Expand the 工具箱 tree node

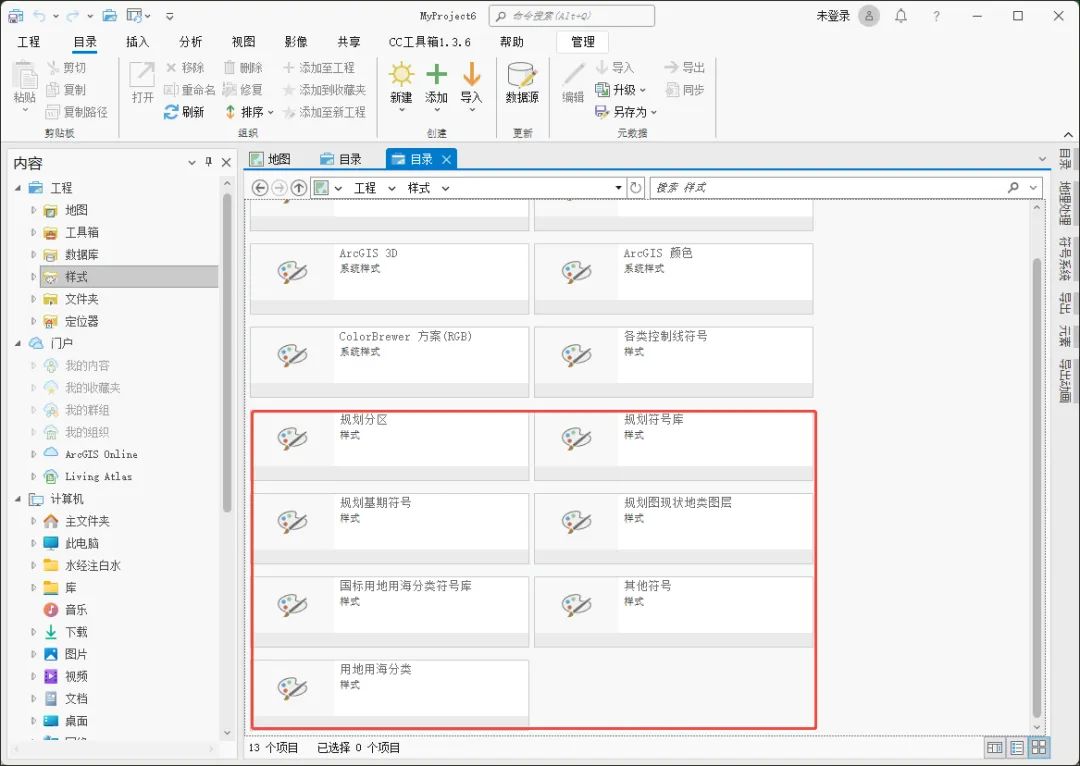tap(33, 232)
